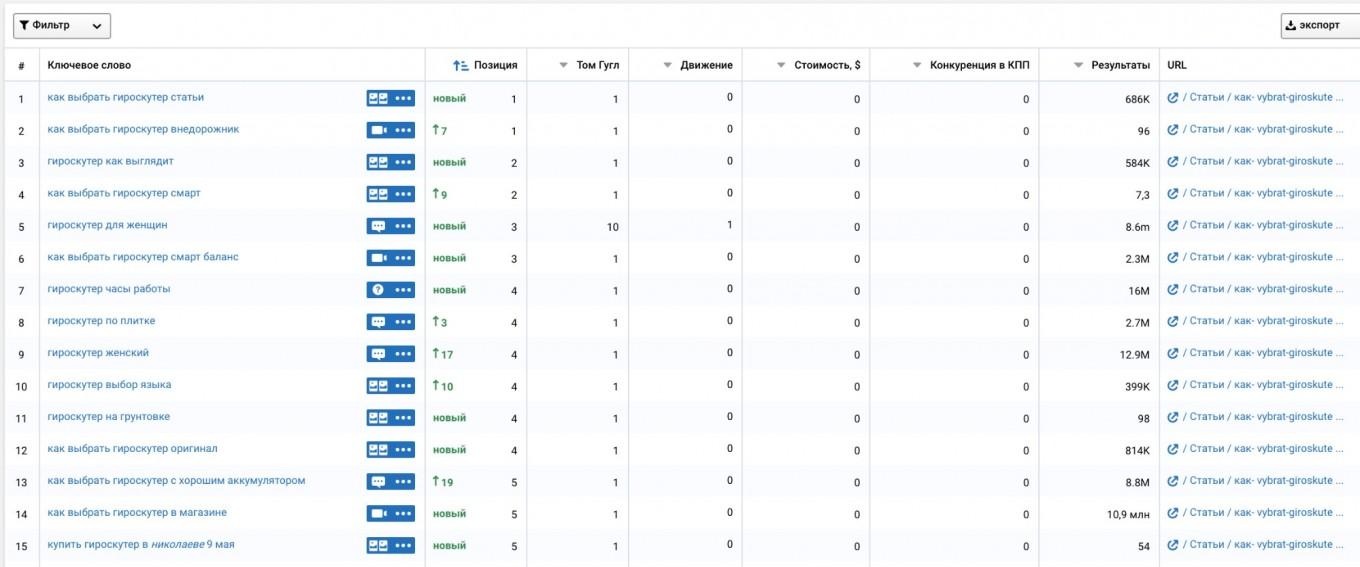1360x567 pixels.
Task: Click the sort icon beside 'Позиция' header
Action: coord(460,66)
